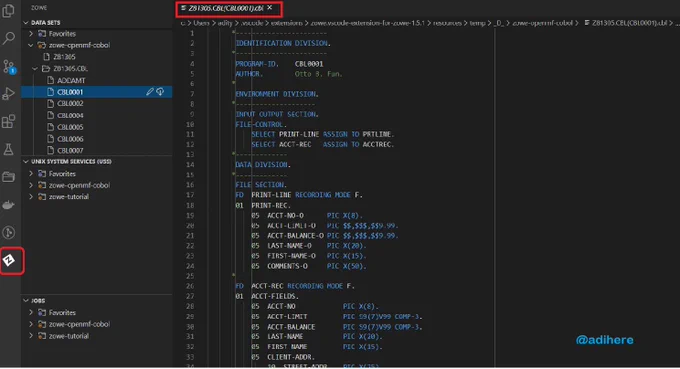
Task: Expand zowe-tutorial under USS
Action: click(x=31, y=197)
